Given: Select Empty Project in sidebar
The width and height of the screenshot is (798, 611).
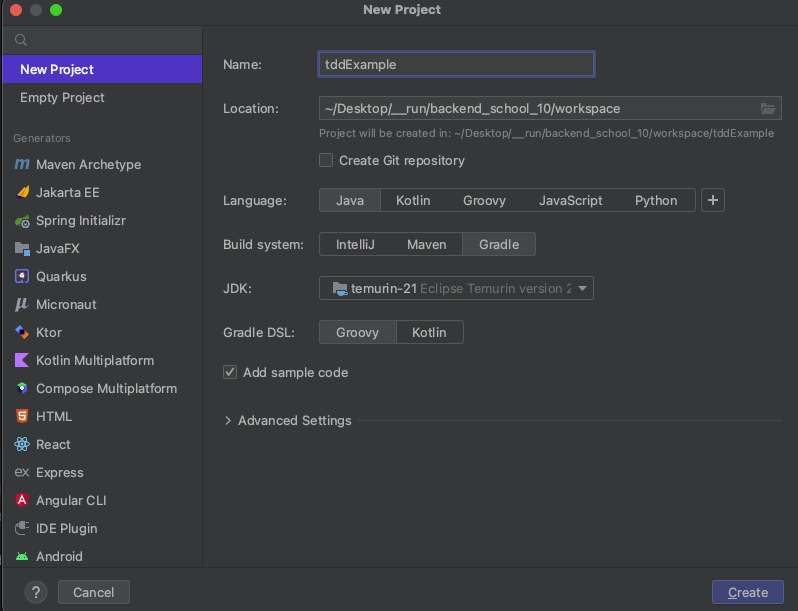Looking at the screenshot, I should [x=102, y=97].
